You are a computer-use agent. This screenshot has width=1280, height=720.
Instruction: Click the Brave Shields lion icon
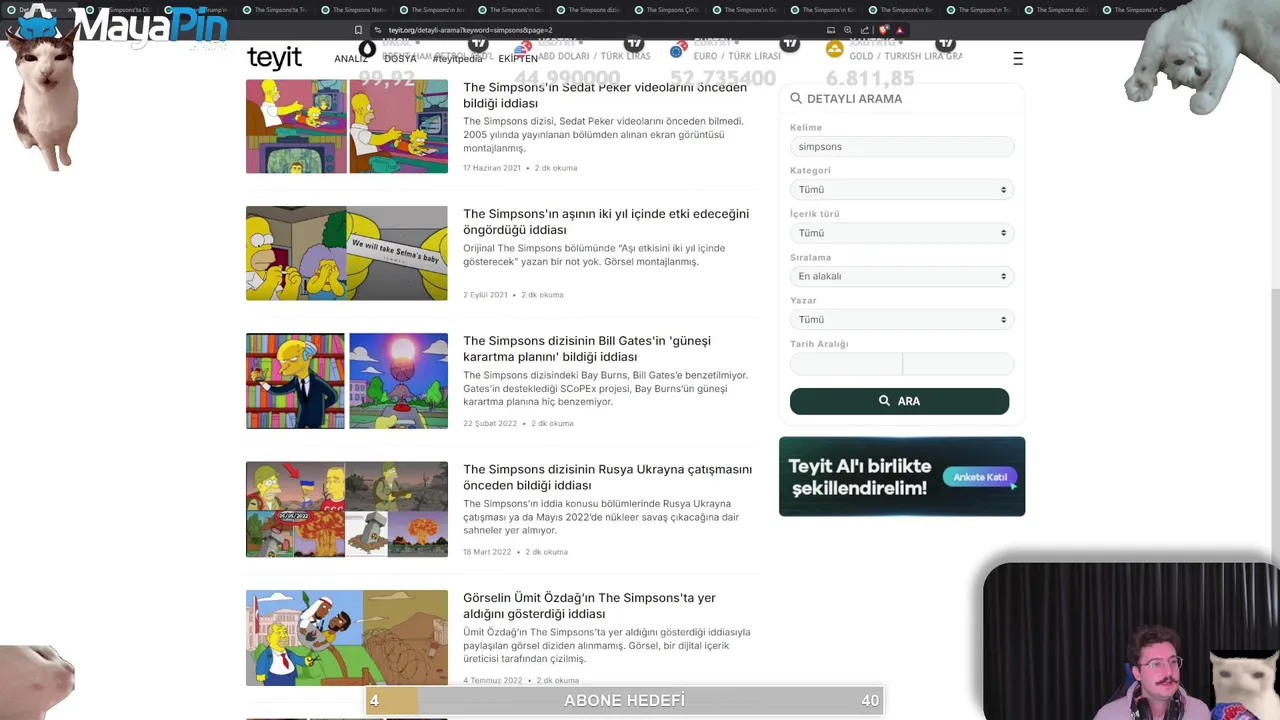click(884, 30)
